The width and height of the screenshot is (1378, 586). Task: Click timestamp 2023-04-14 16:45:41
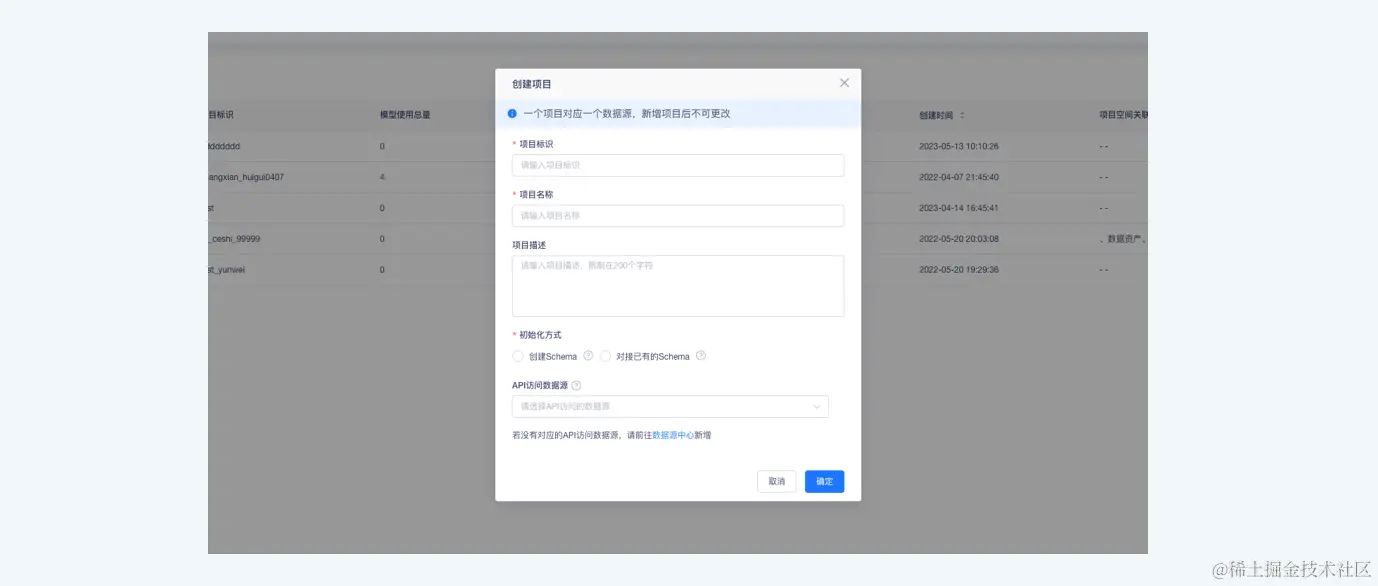point(959,208)
